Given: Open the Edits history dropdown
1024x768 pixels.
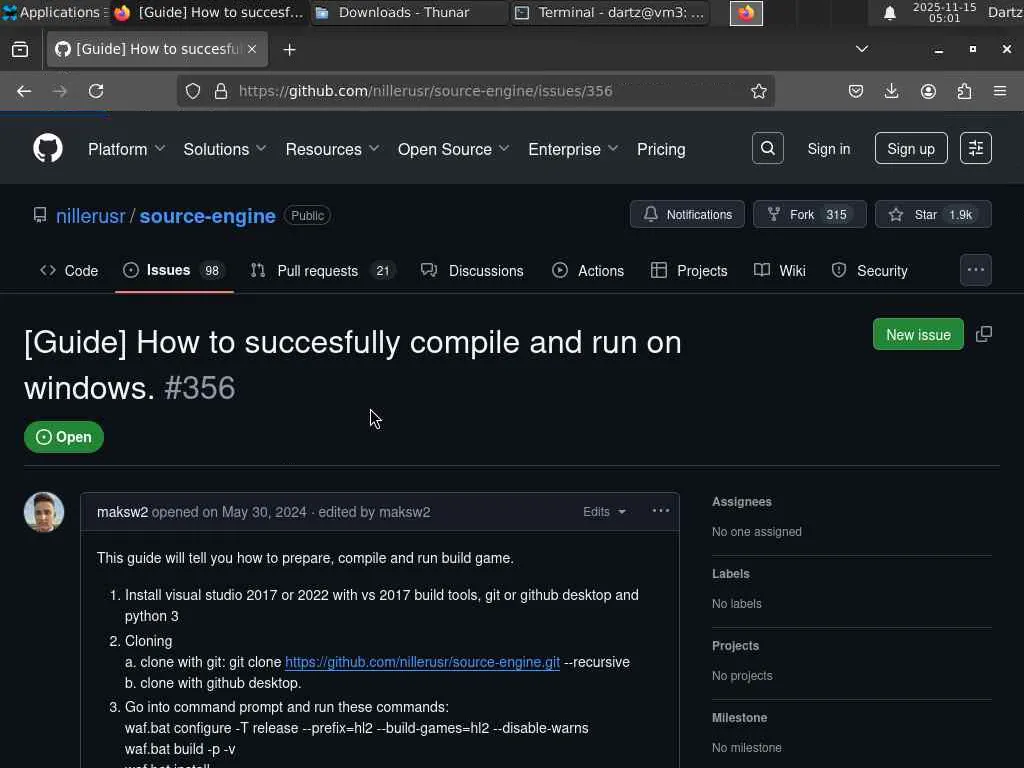Looking at the screenshot, I should 604,511.
